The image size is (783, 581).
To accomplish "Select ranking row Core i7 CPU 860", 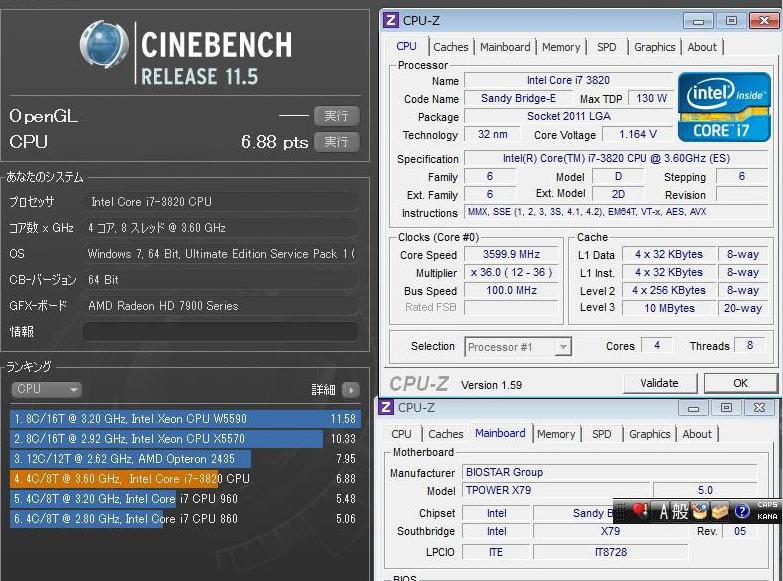I will pyautogui.click(x=185, y=519).
